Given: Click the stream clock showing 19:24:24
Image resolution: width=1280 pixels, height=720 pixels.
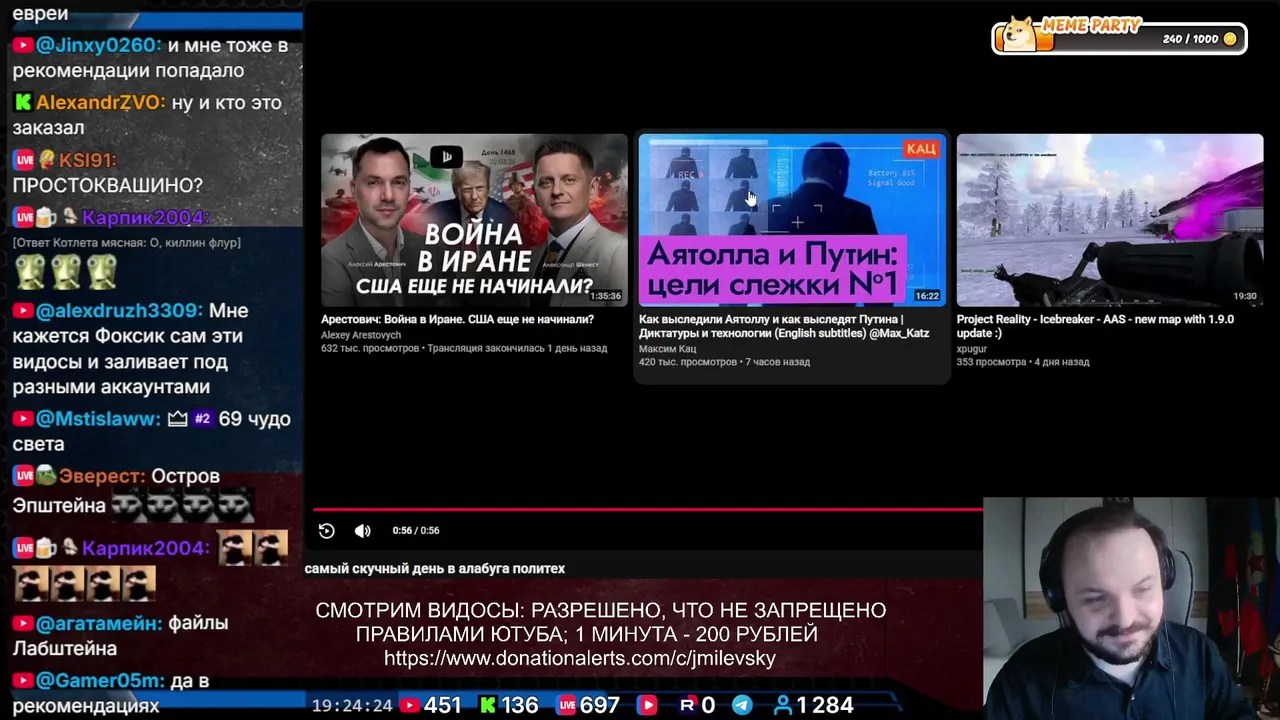Looking at the screenshot, I should click(x=352, y=706).
